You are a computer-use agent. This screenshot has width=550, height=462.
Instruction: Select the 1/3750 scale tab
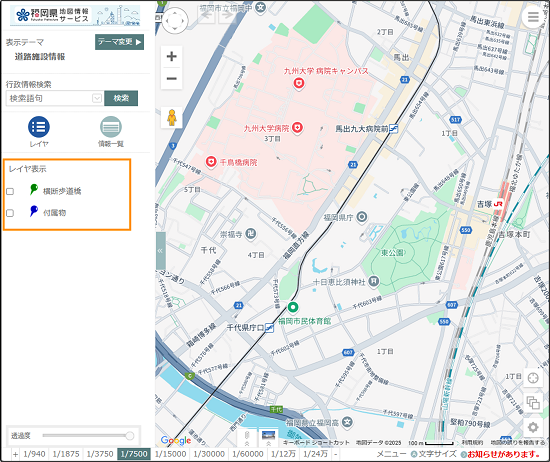coord(100,454)
